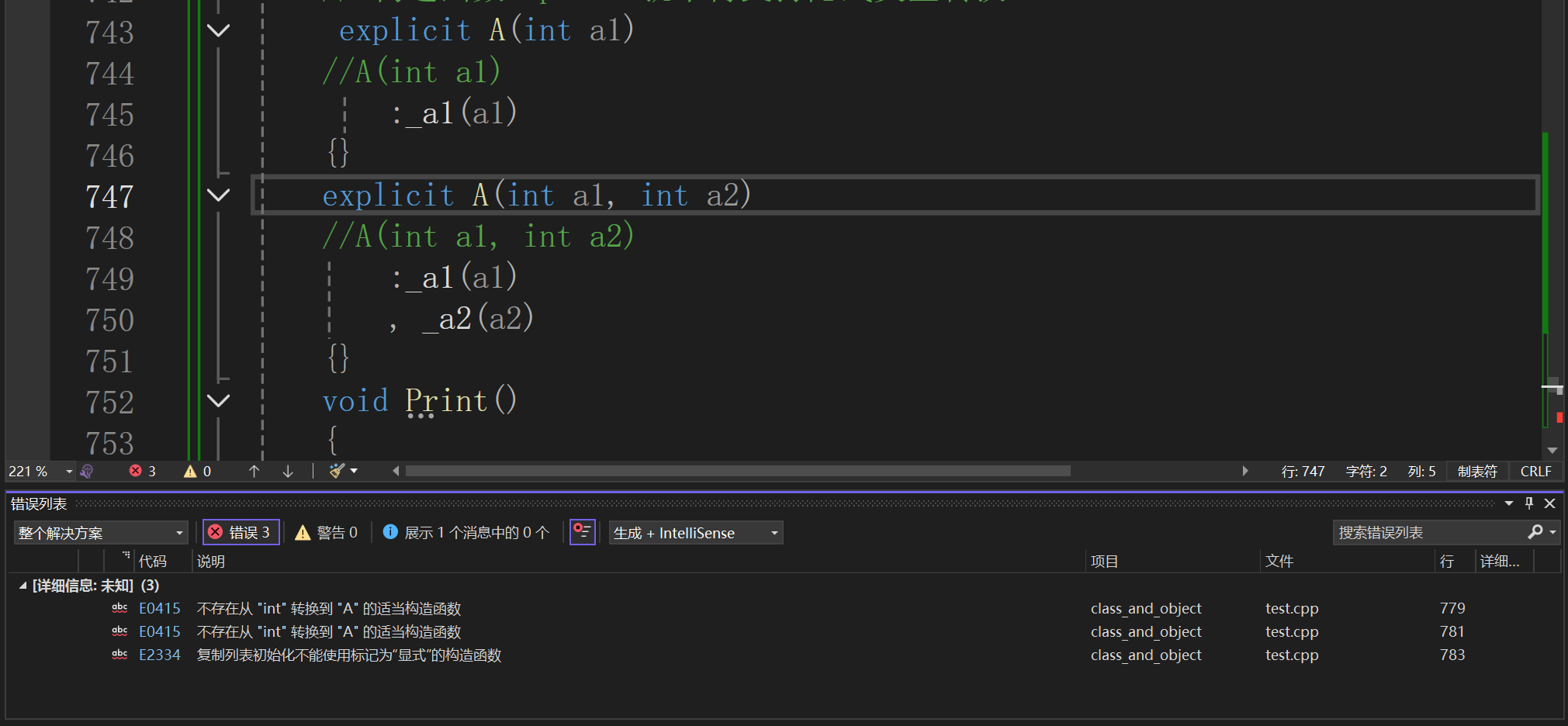Open the code cleanup broom options
The image size is (1568, 726).
337,471
